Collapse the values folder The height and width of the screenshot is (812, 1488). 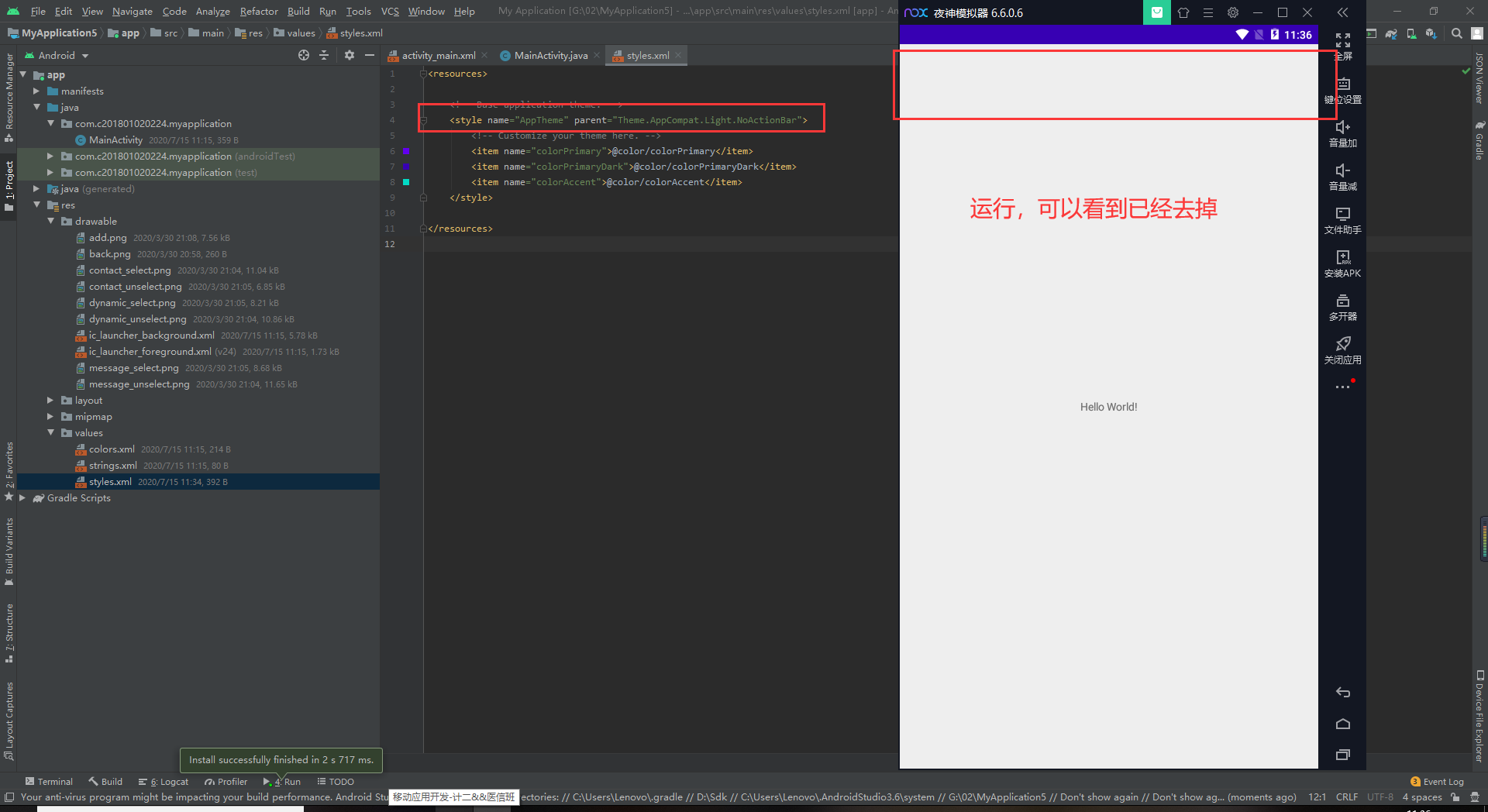tap(50, 432)
